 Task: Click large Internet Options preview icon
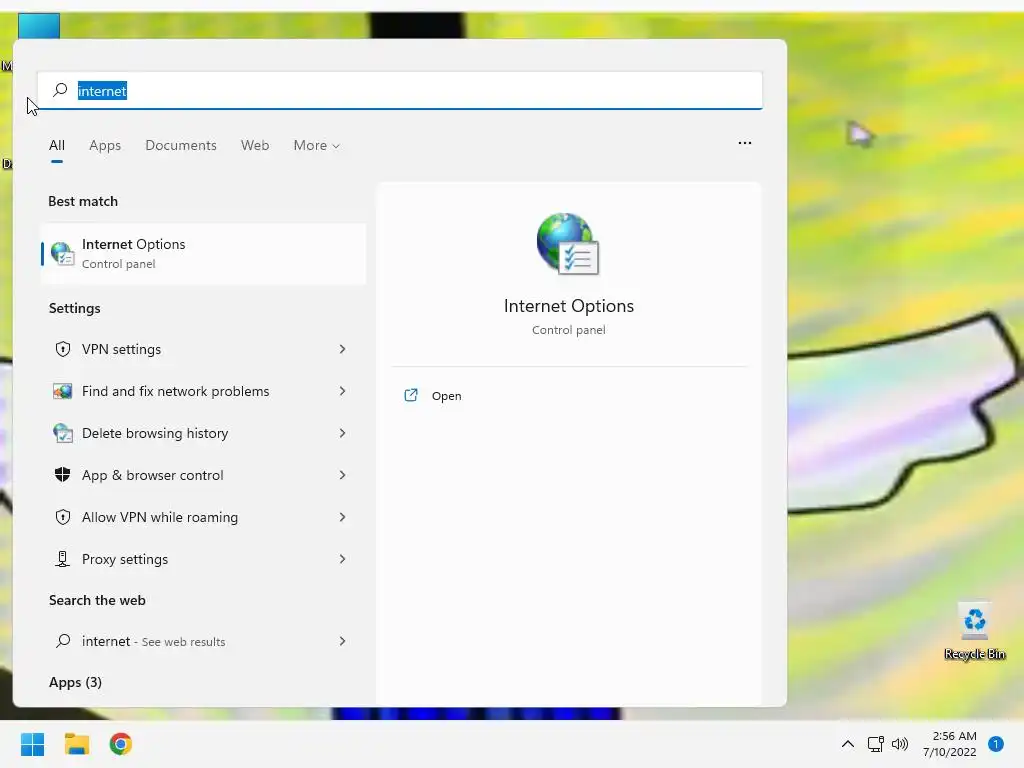click(x=568, y=244)
